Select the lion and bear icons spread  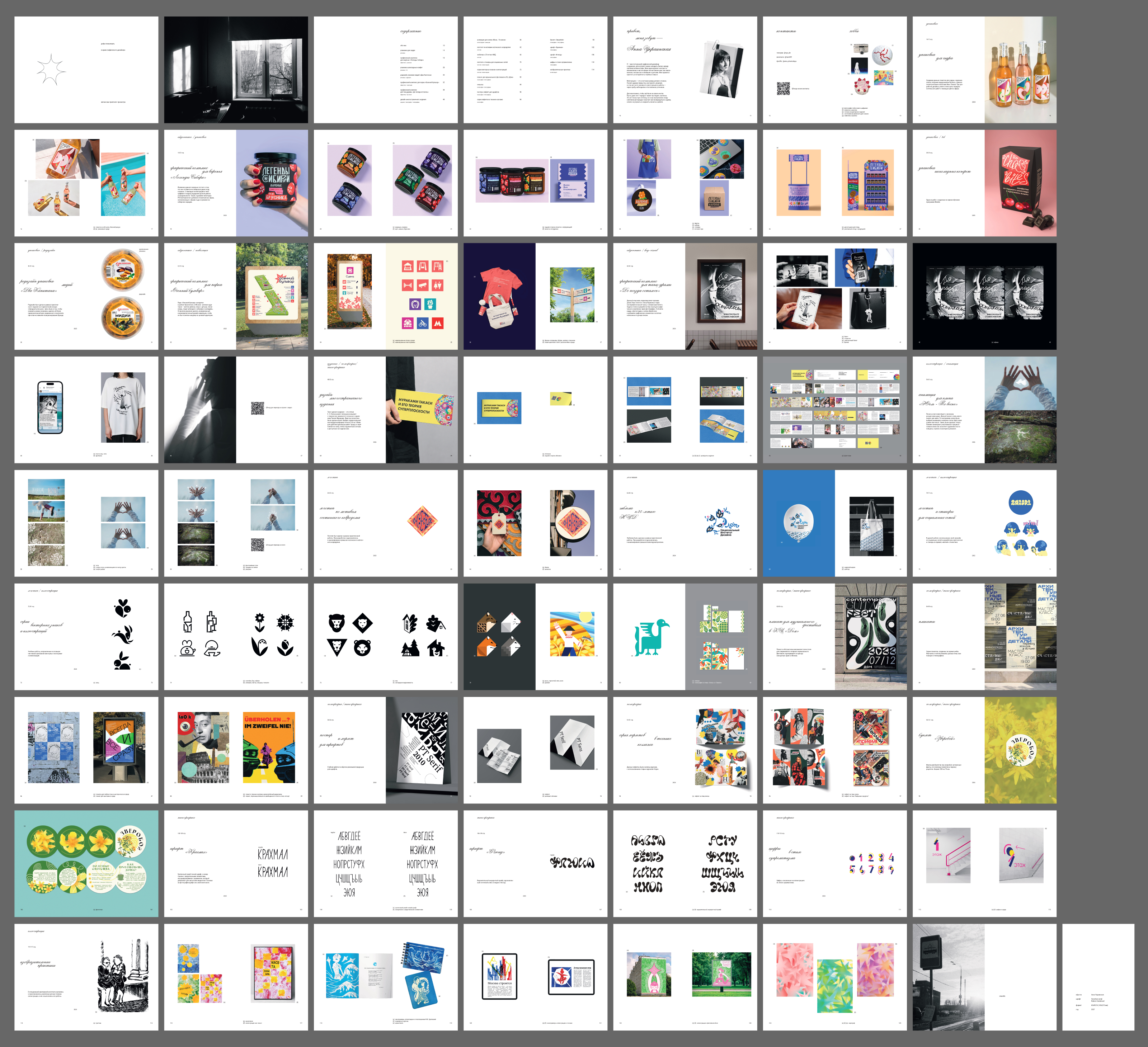pos(386,637)
